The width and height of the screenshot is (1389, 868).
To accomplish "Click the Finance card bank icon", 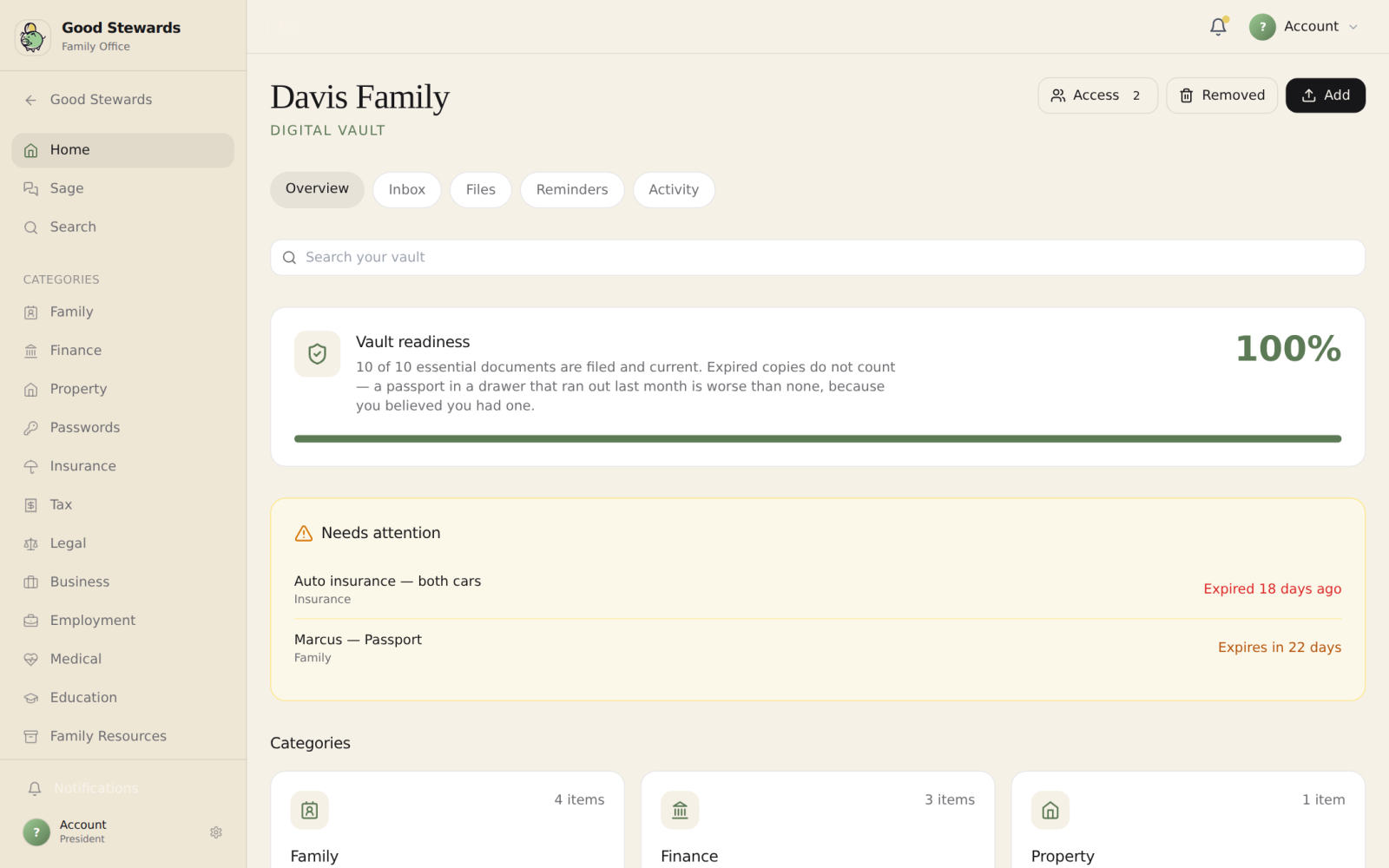I will coord(680,810).
